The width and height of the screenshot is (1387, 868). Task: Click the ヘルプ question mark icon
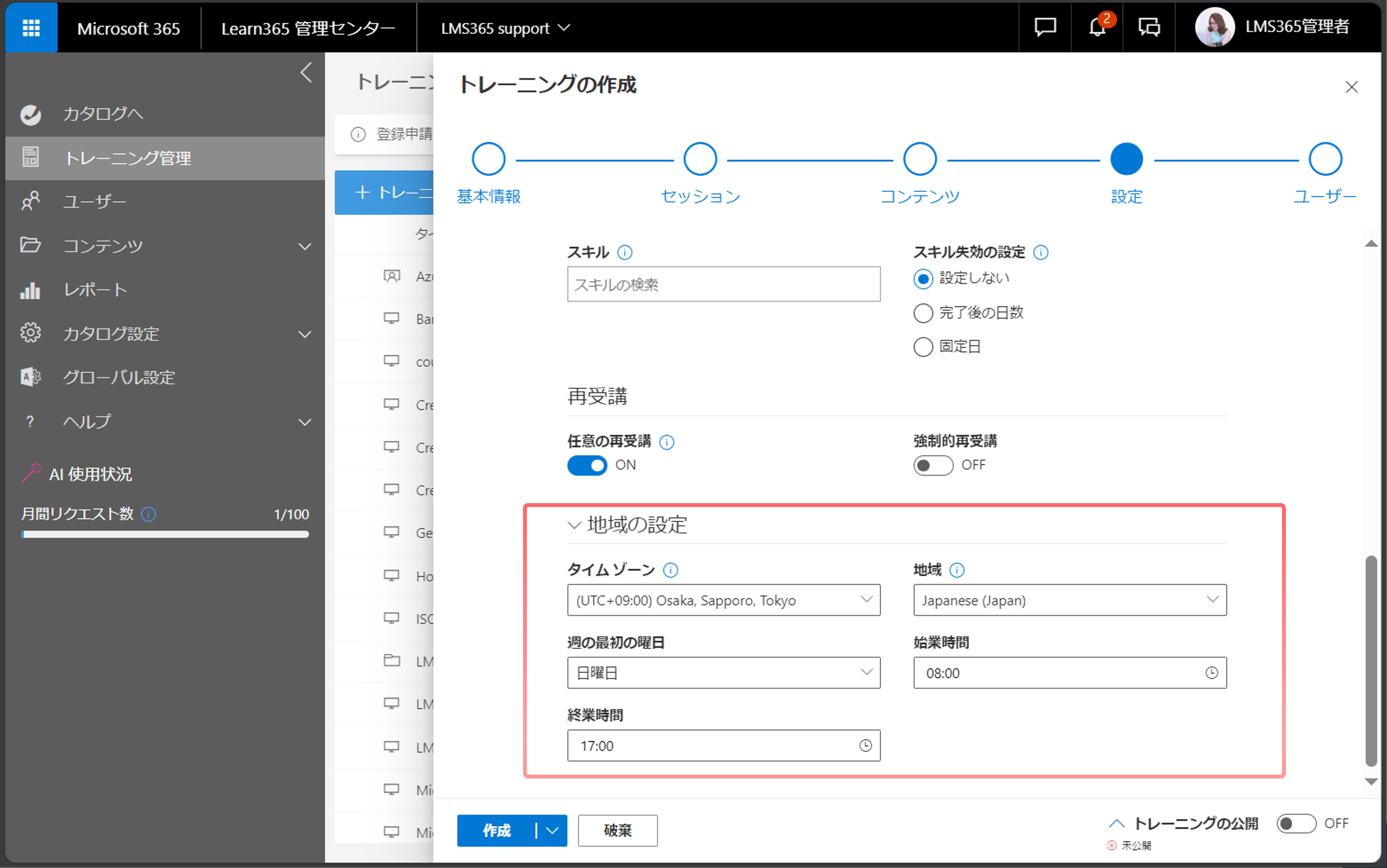tap(31, 421)
